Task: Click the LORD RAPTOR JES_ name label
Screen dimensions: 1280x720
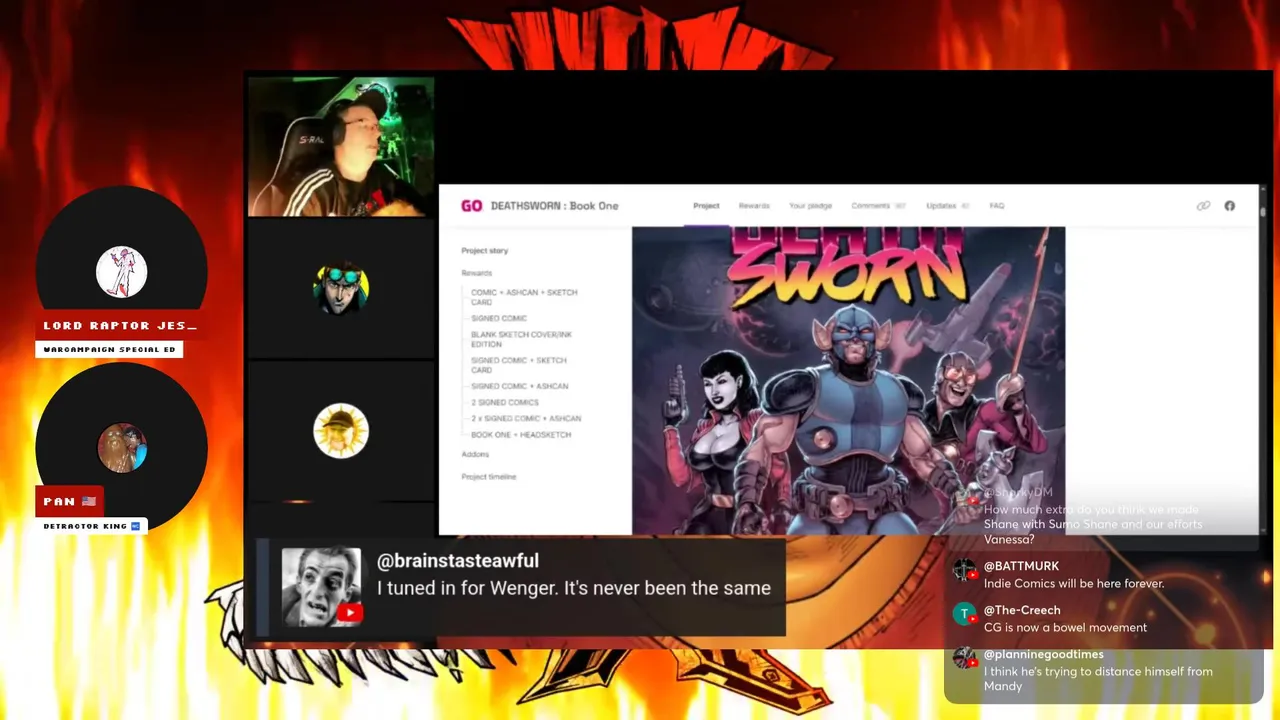Action: tap(120, 326)
